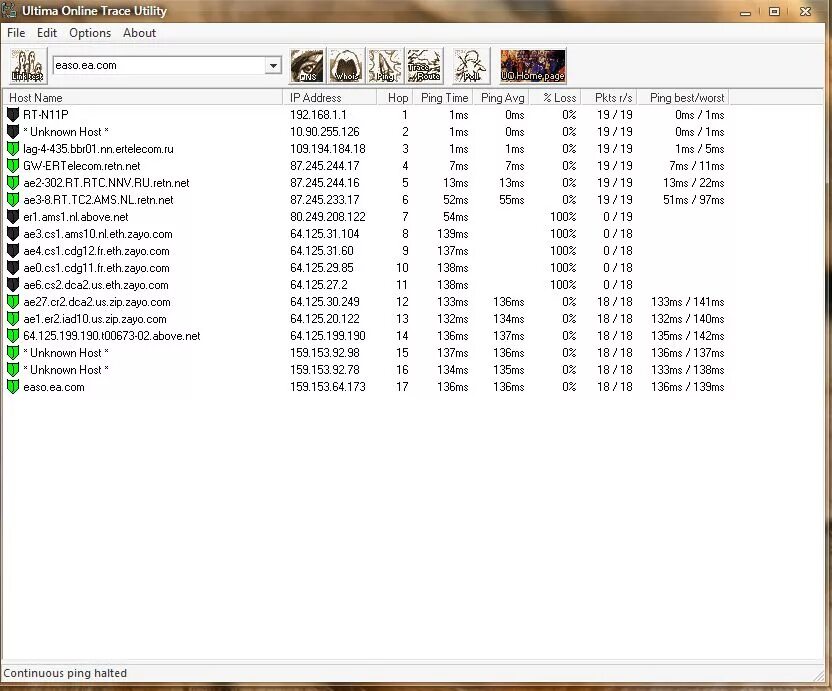Select the IP cell 87.245.244.17
The height and width of the screenshot is (691, 832).
(325, 166)
